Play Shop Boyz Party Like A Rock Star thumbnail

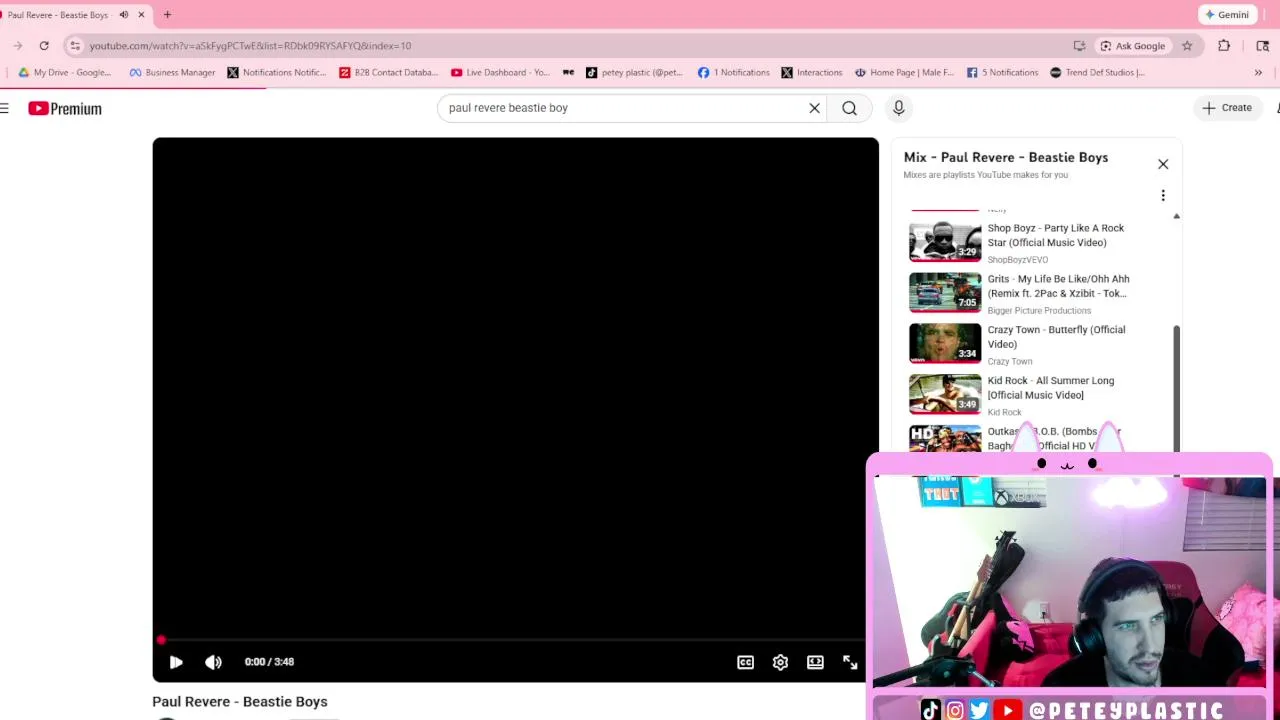pos(945,241)
